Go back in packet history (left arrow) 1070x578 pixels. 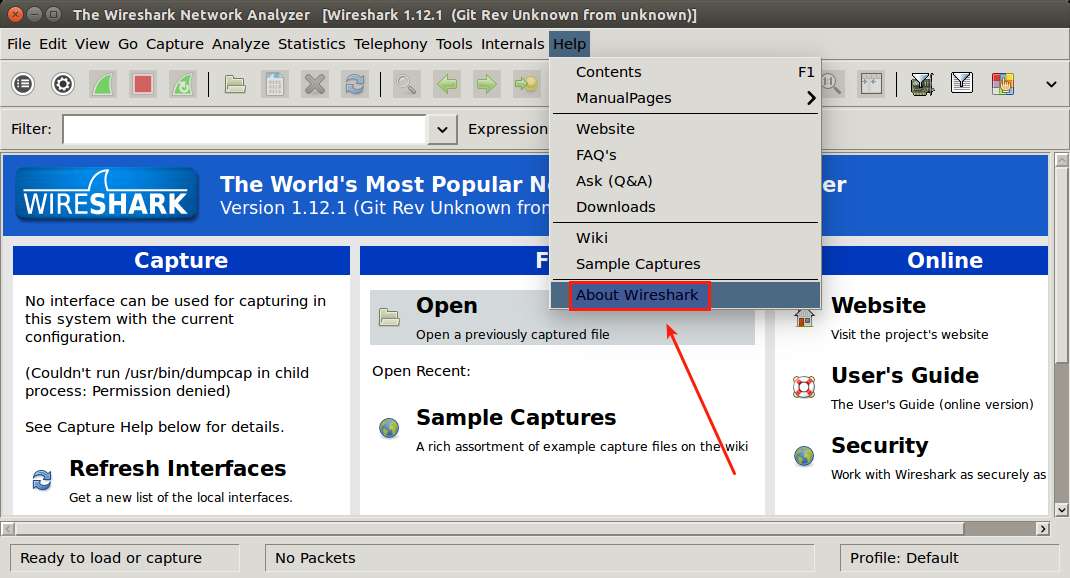pos(446,84)
